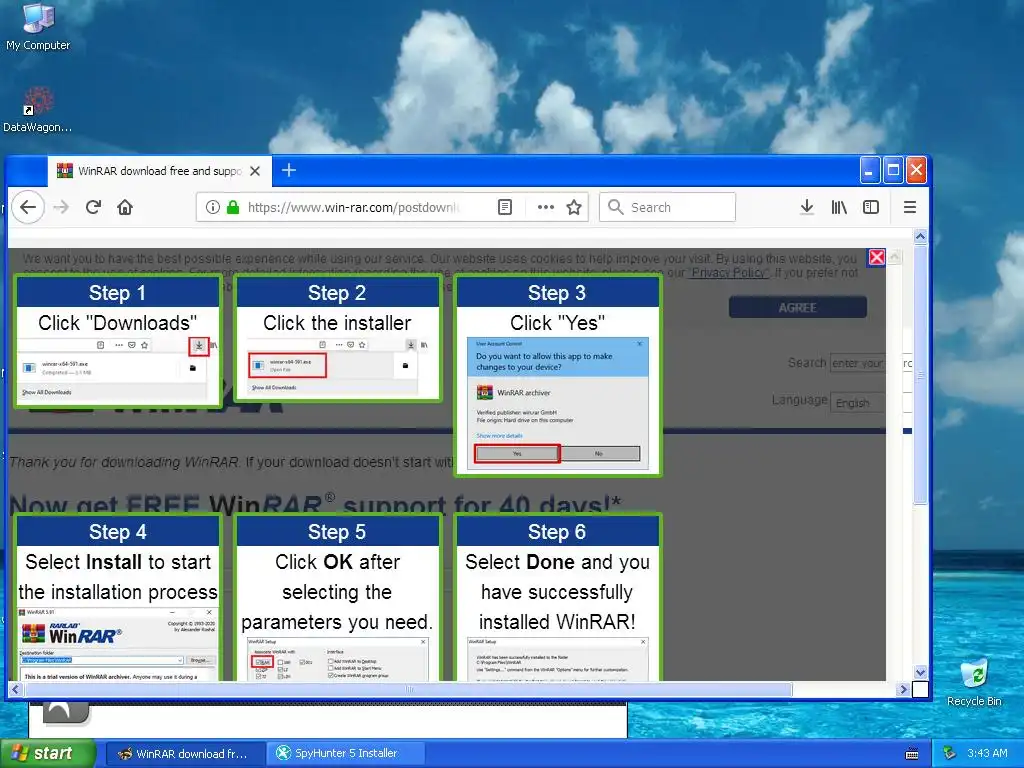Open the Windows start menu
Screen dimensions: 1024x768
tap(48, 753)
